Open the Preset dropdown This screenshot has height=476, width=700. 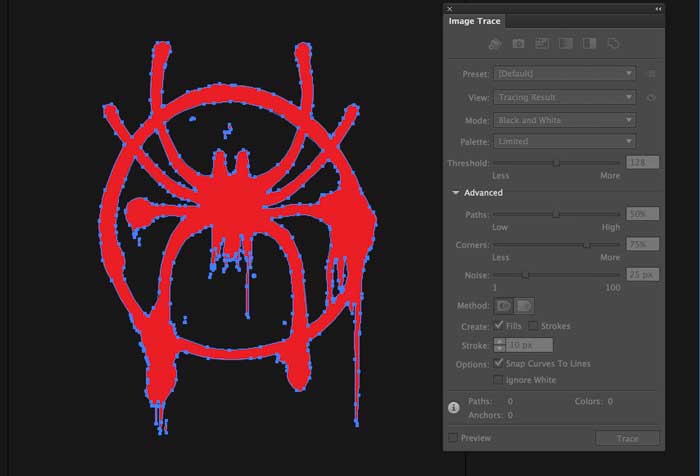coord(565,74)
